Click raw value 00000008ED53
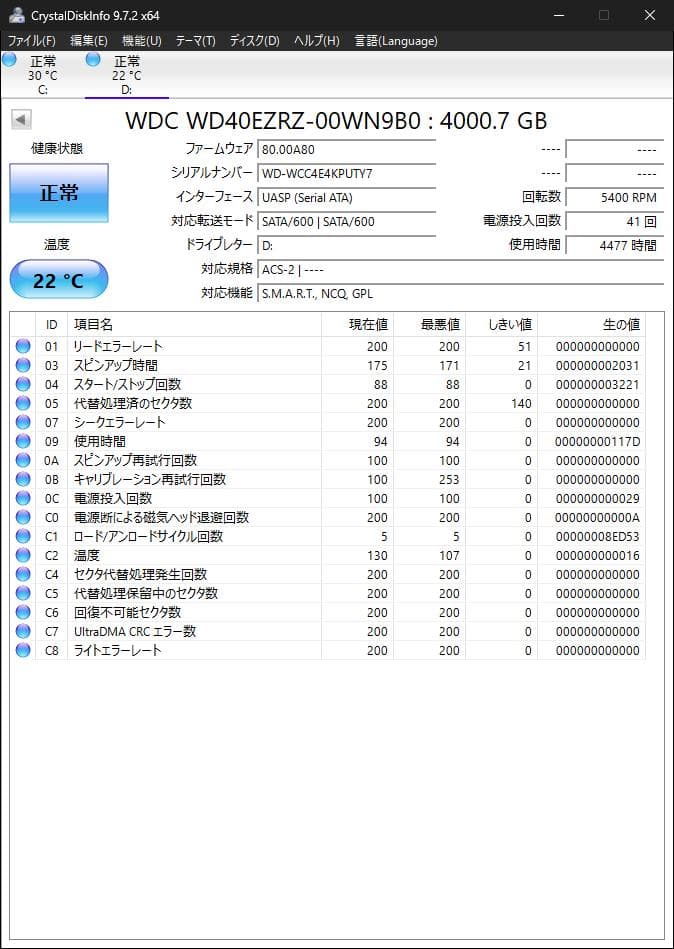This screenshot has width=674, height=949. tap(597, 536)
